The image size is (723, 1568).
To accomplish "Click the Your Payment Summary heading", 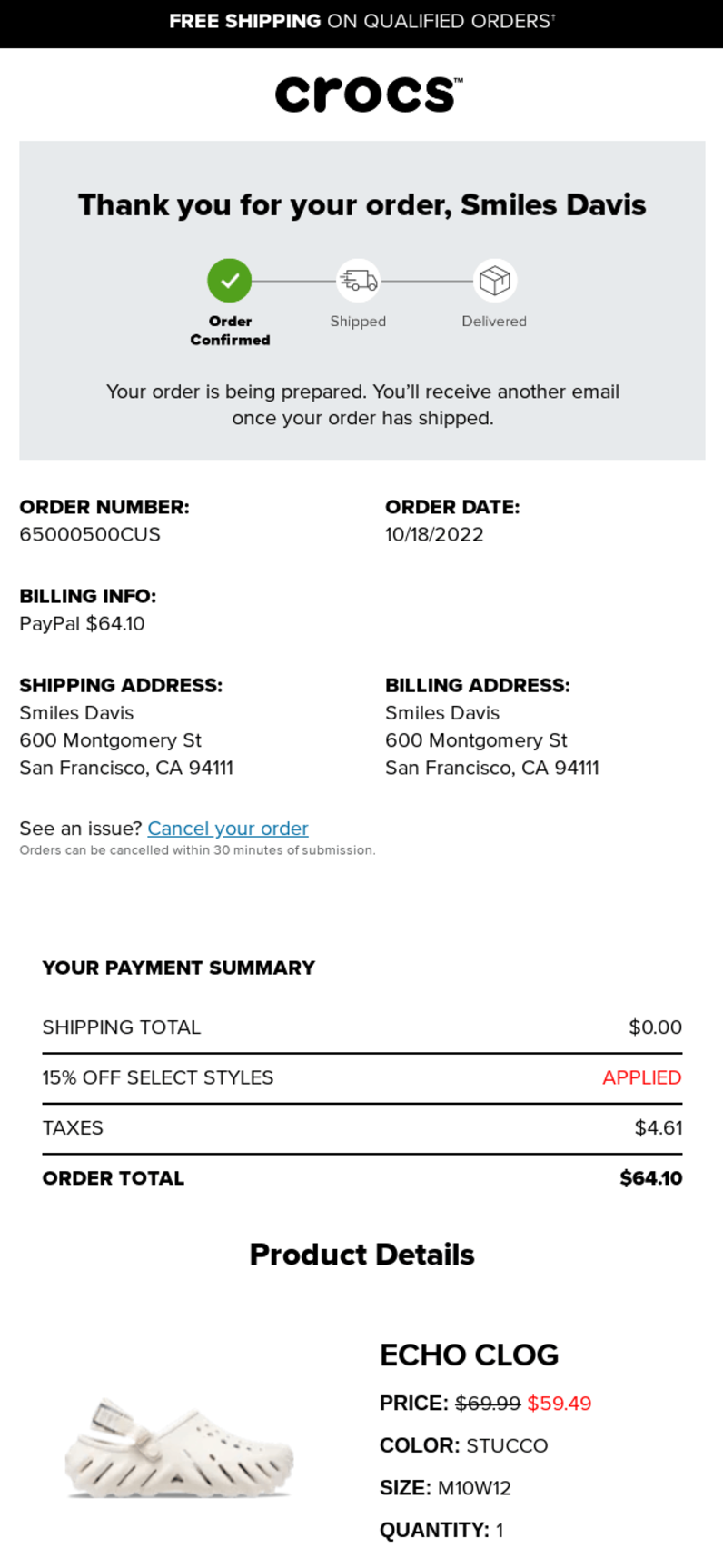I will coord(178,968).
